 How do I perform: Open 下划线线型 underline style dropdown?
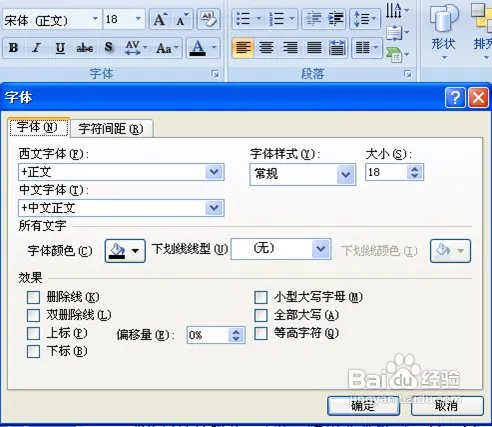[321, 248]
